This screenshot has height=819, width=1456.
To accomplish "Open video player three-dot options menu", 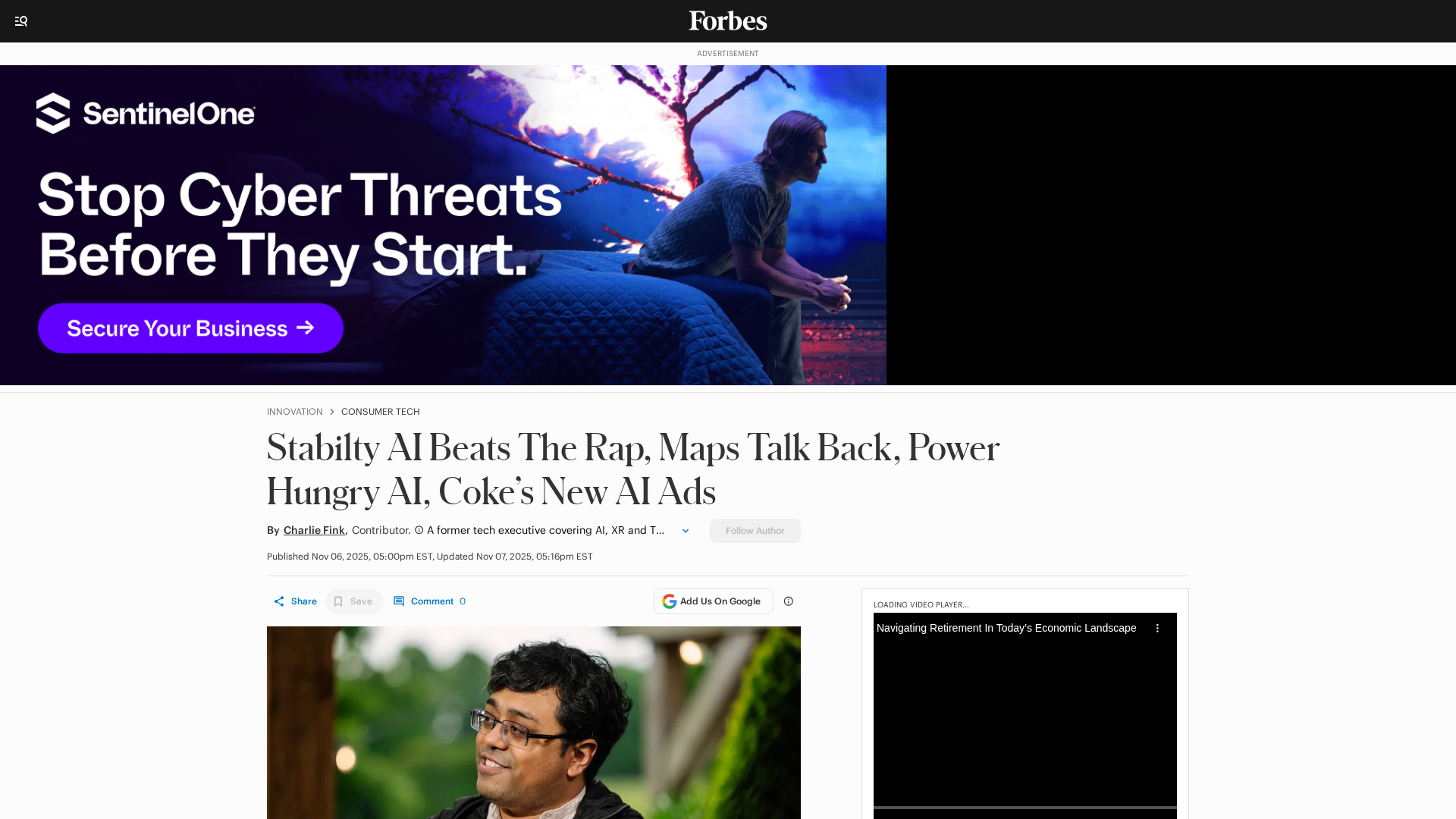I will click(1157, 628).
